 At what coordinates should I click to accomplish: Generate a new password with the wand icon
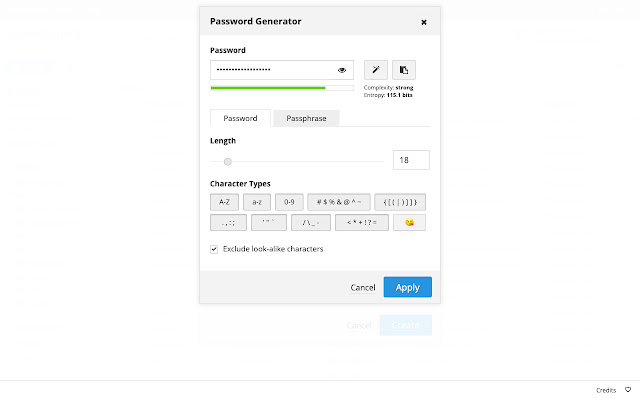pyautogui.click(x=376, y=70)
